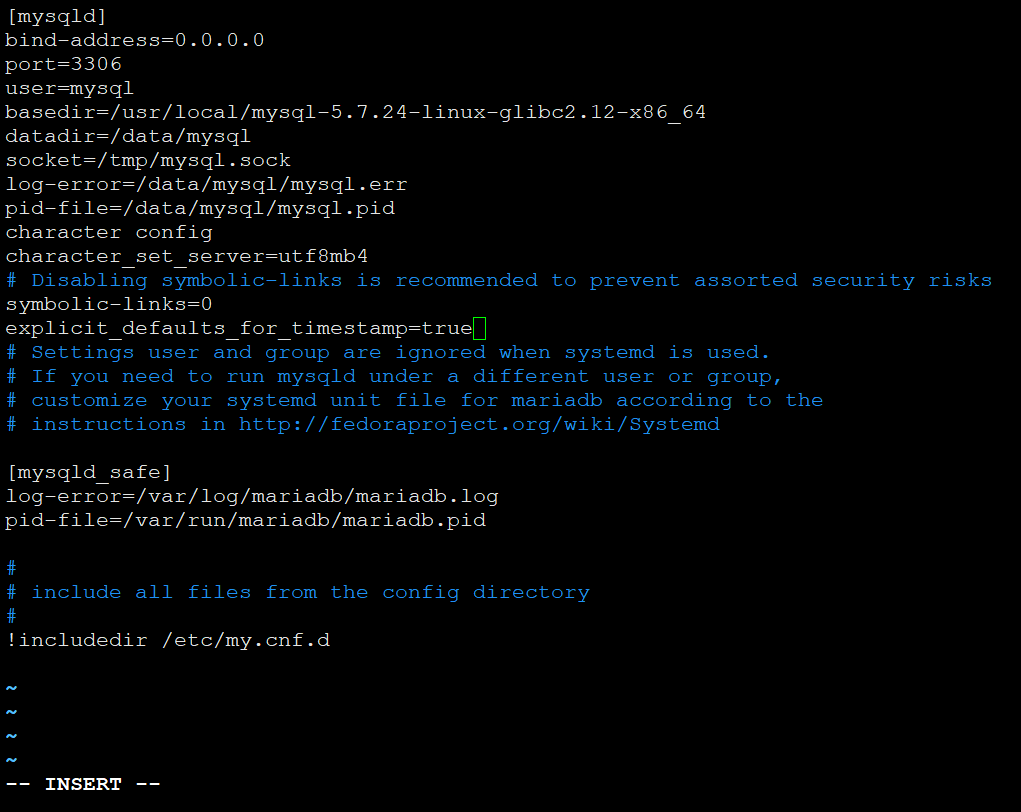The width and height of the screenshot is (1021, 812).
Task: Click the mariadb.log log-error line
Action: tap(252, 497)
